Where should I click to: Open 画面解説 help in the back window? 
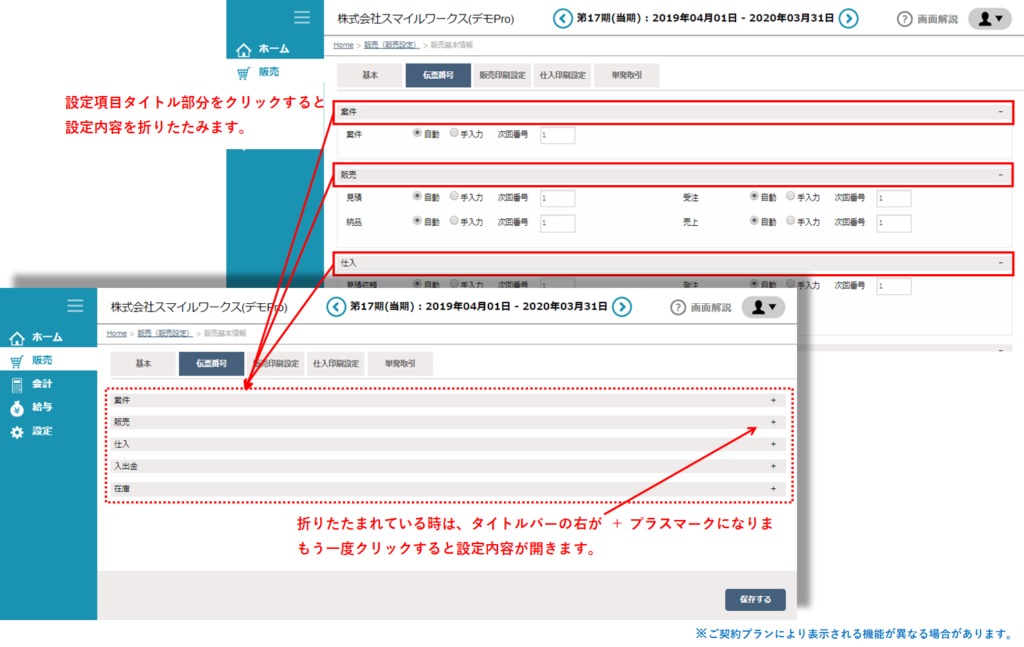pyautogui.click(x=927, y=19)
